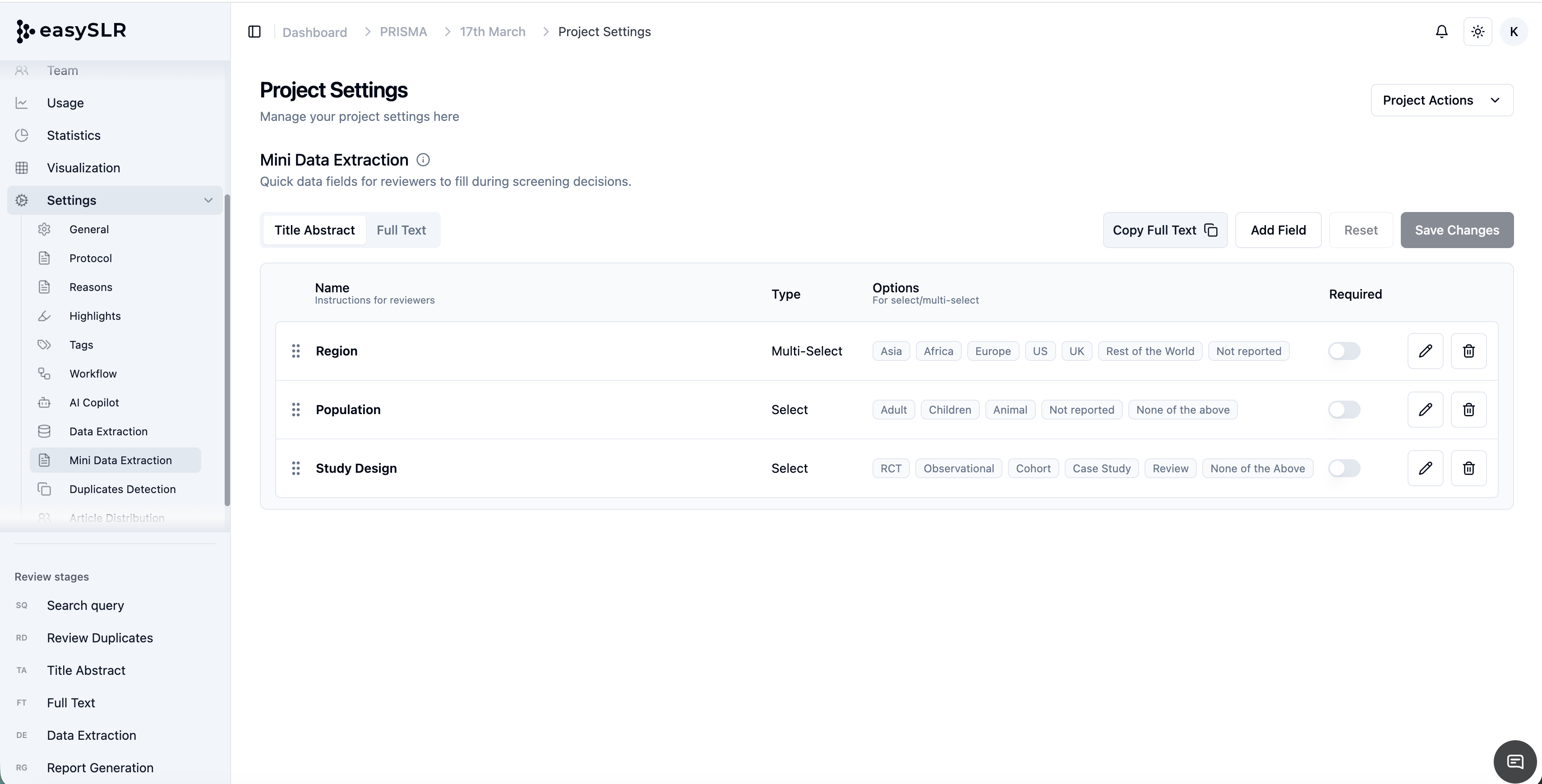Switch to the Full Text tab
The height and width of the screenshot is (784, 1542).
click(x=401, y=230)
